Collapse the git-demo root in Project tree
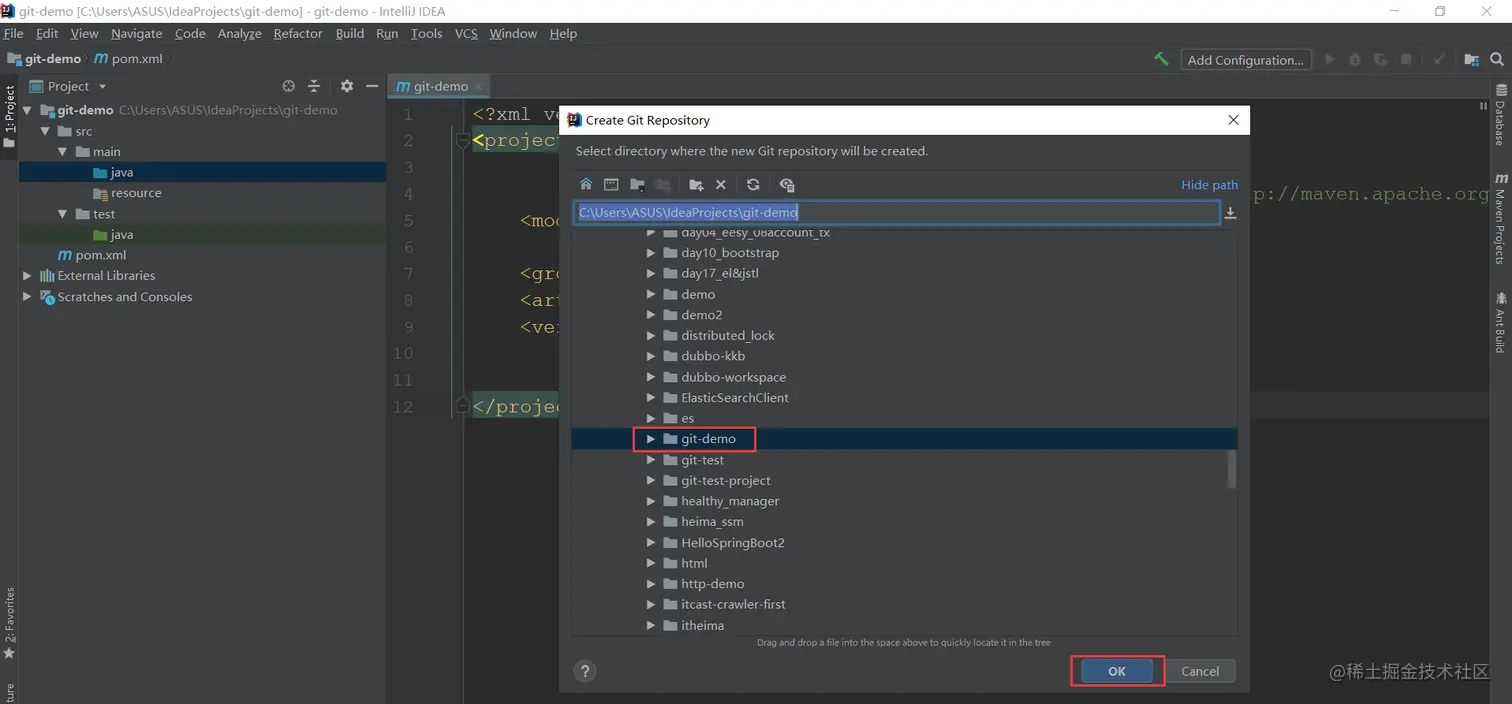 pyautogui.click(x=28, y=110)
